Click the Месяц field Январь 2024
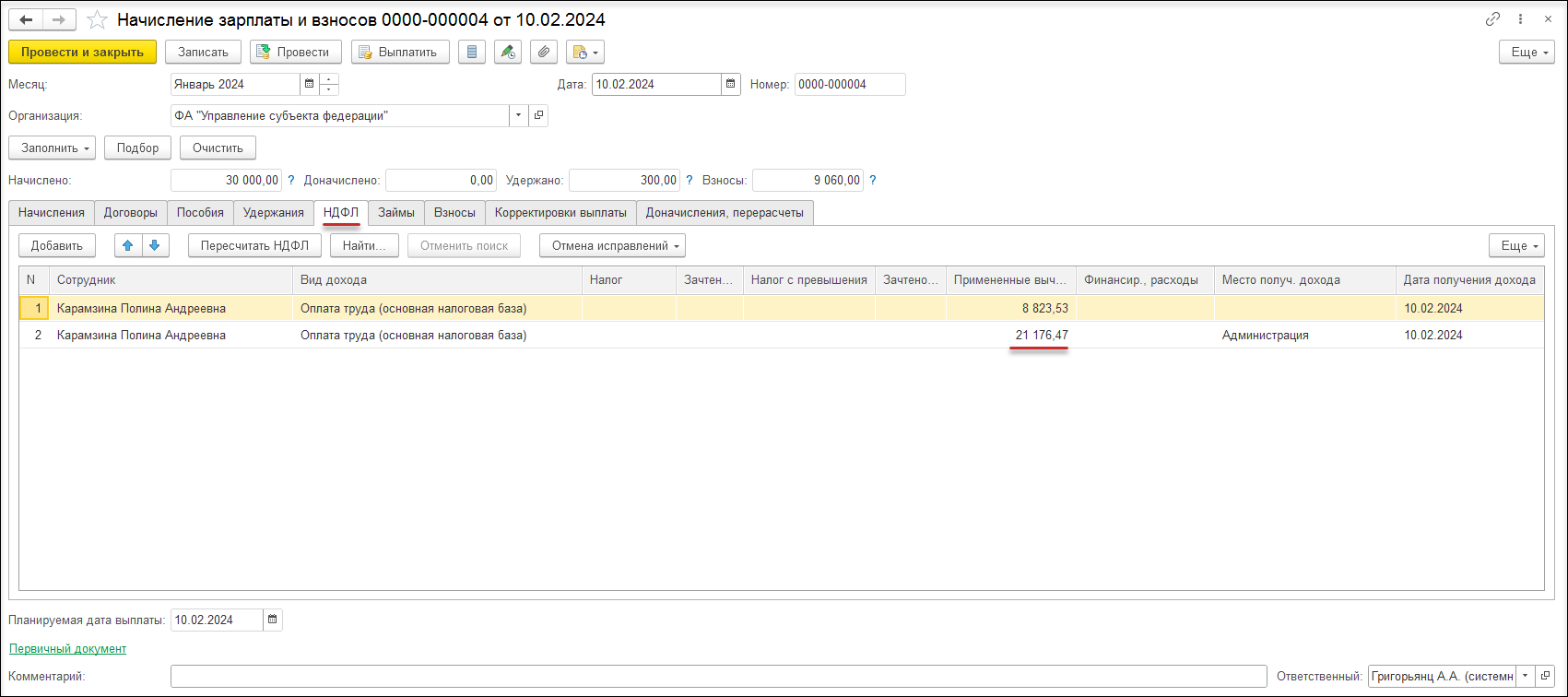 [235, 84]
